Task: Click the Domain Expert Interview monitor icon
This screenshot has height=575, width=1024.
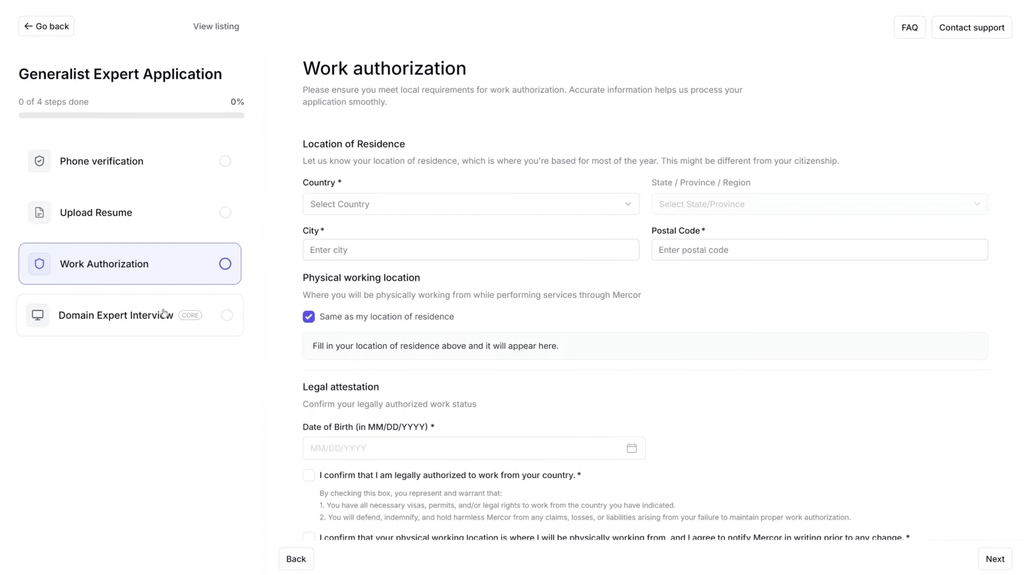Action: (x=38, y=315)
